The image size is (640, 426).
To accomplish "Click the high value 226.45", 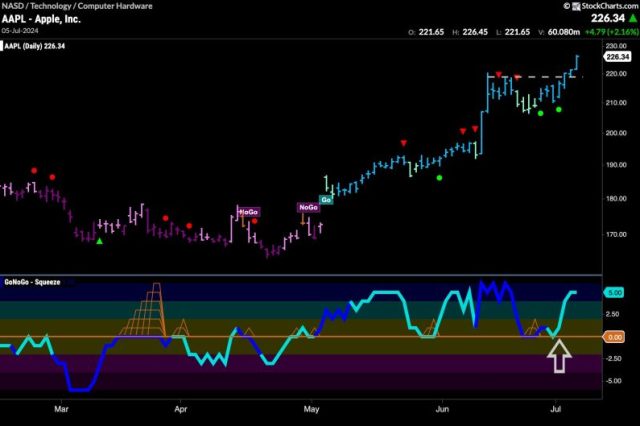I will point(475,32).
